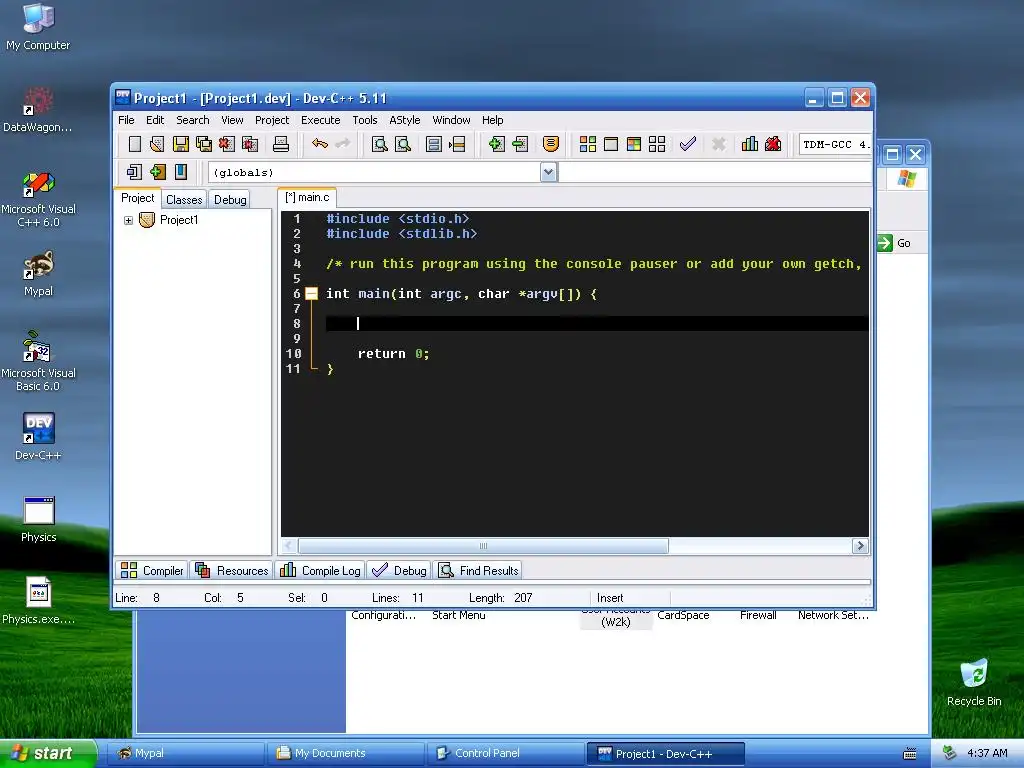Click the Goto bookmark icon in second toolbar
This screenshot has width=1024, height=768.
pos(180,172)
